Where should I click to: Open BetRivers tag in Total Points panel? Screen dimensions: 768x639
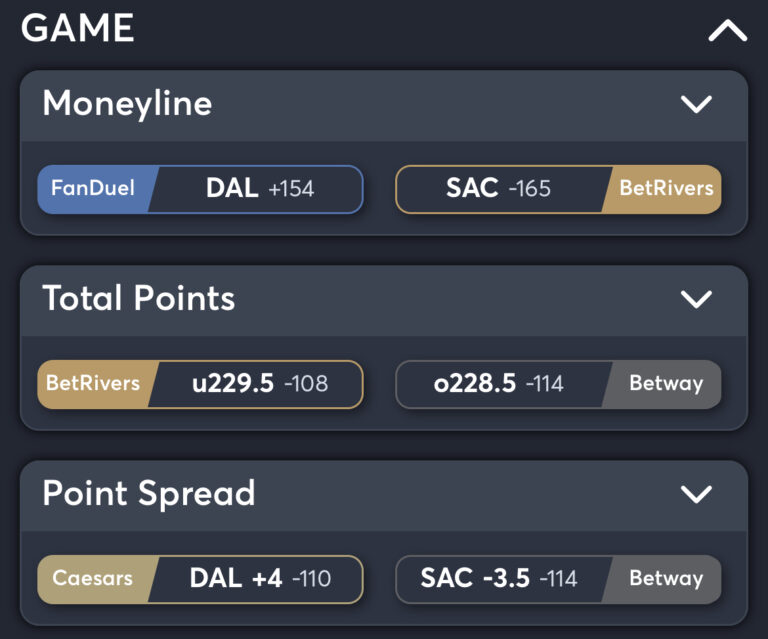(x=93, y=384)
